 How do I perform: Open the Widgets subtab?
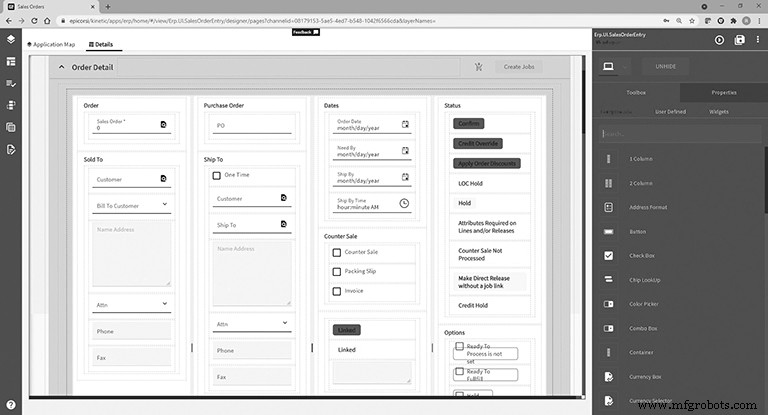[x=719, y=112]
